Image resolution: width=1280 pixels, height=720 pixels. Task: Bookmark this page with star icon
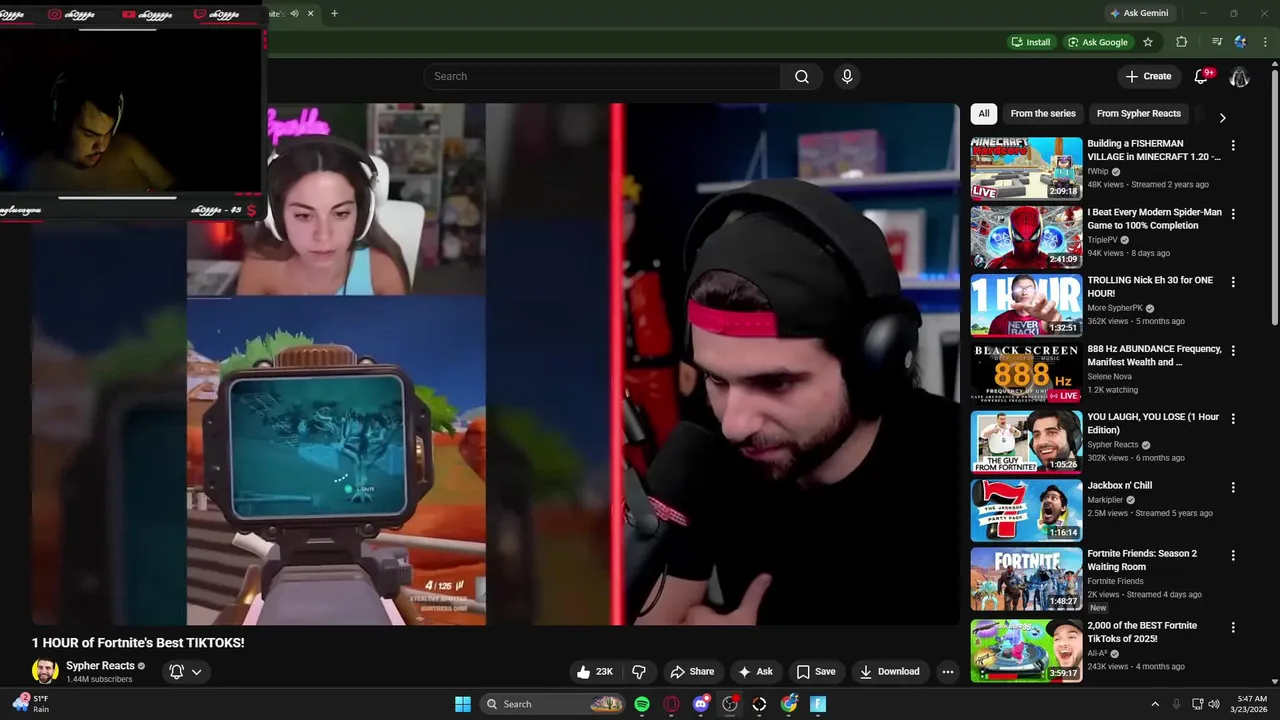(1148, 42)
